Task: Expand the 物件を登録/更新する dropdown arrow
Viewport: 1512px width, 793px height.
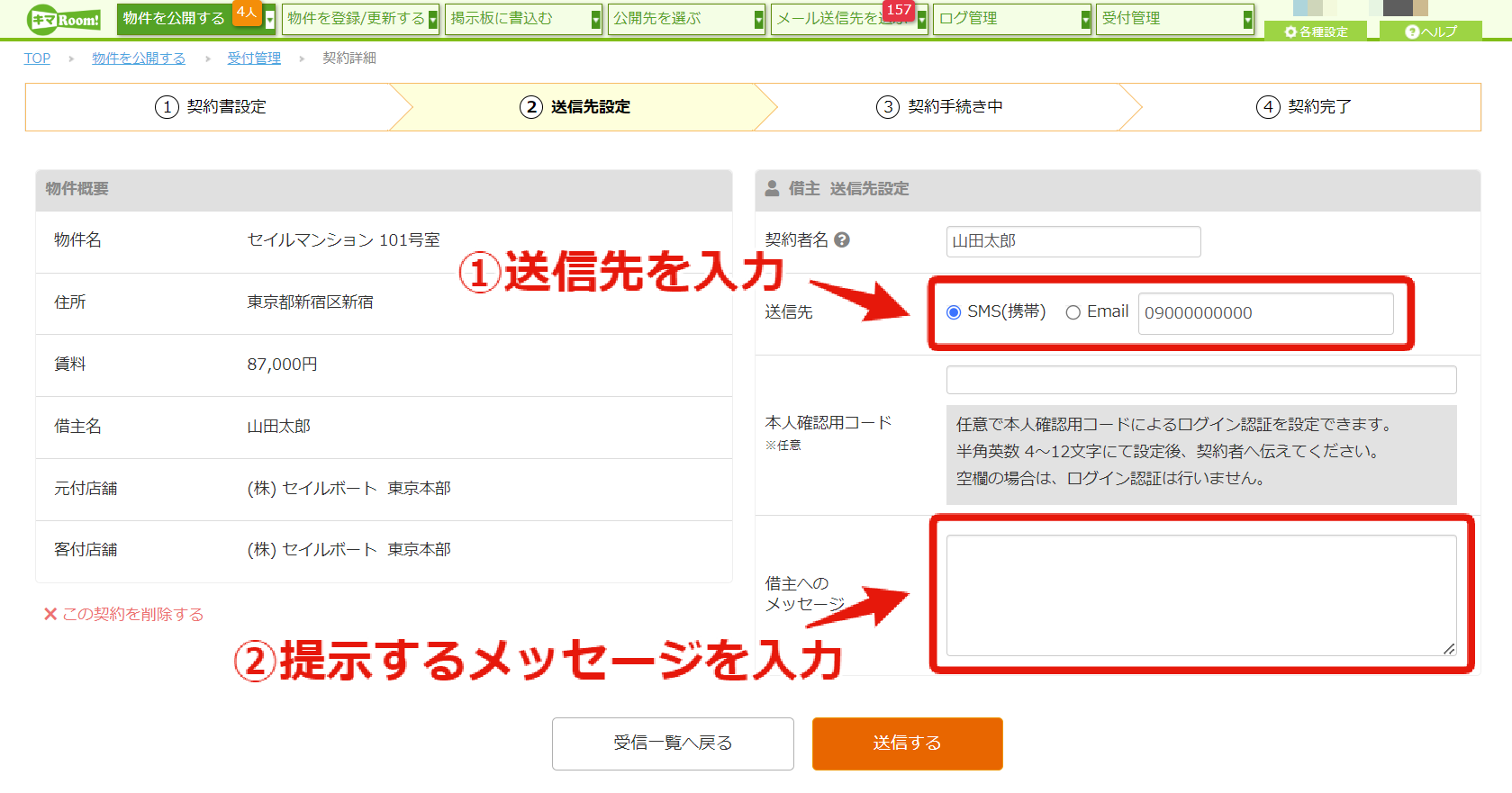Action: [x=433, y=19]
